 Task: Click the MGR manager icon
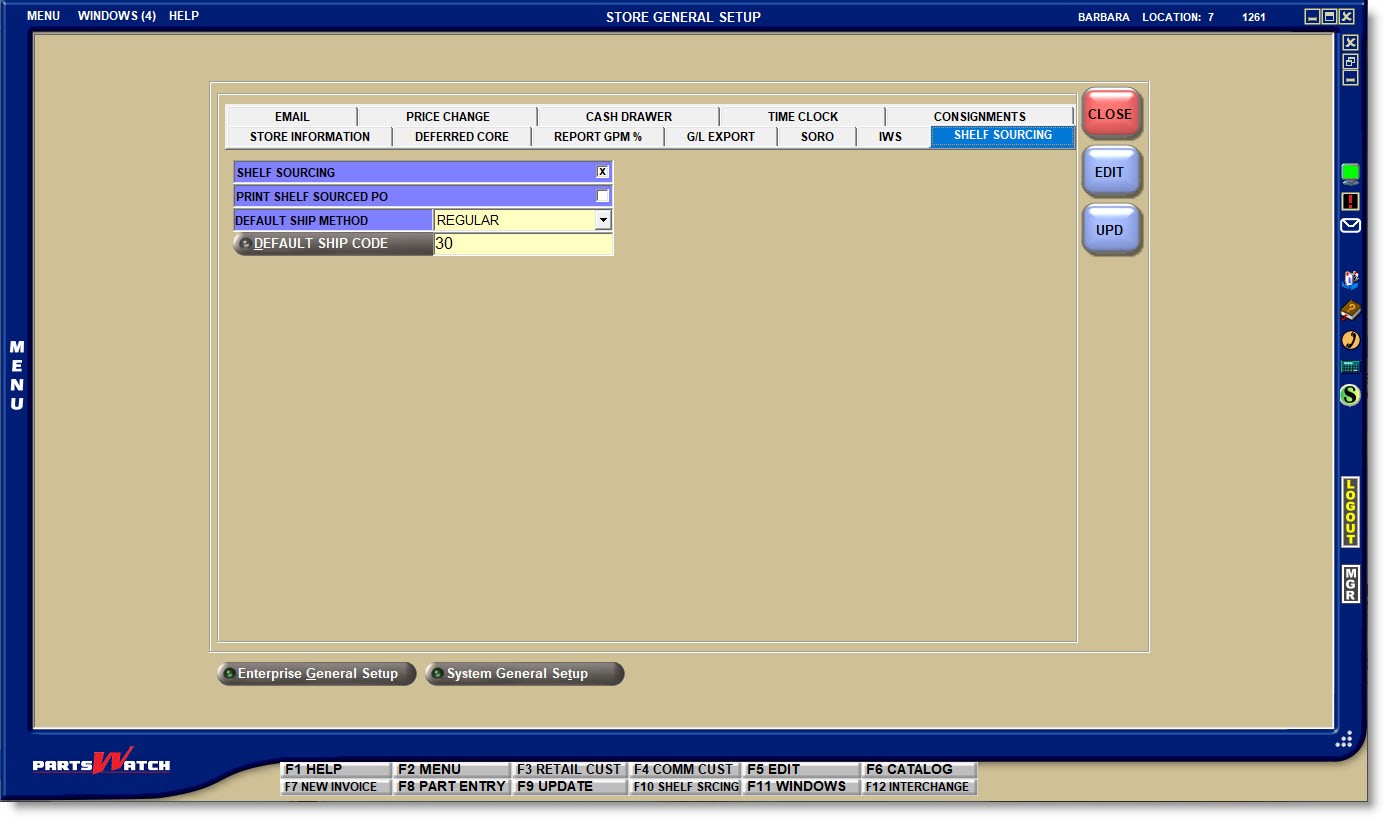(1350, 584)
